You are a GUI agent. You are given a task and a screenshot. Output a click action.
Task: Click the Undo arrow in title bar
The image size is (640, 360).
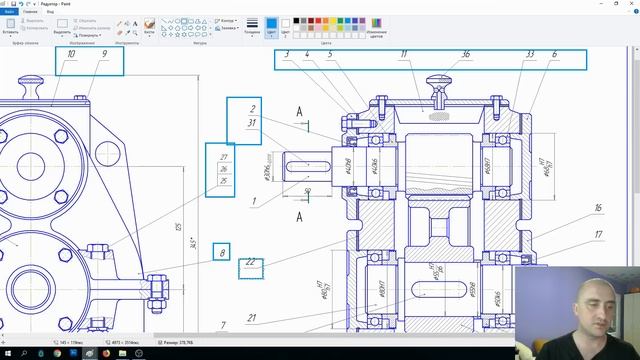[x=21, y=4]
